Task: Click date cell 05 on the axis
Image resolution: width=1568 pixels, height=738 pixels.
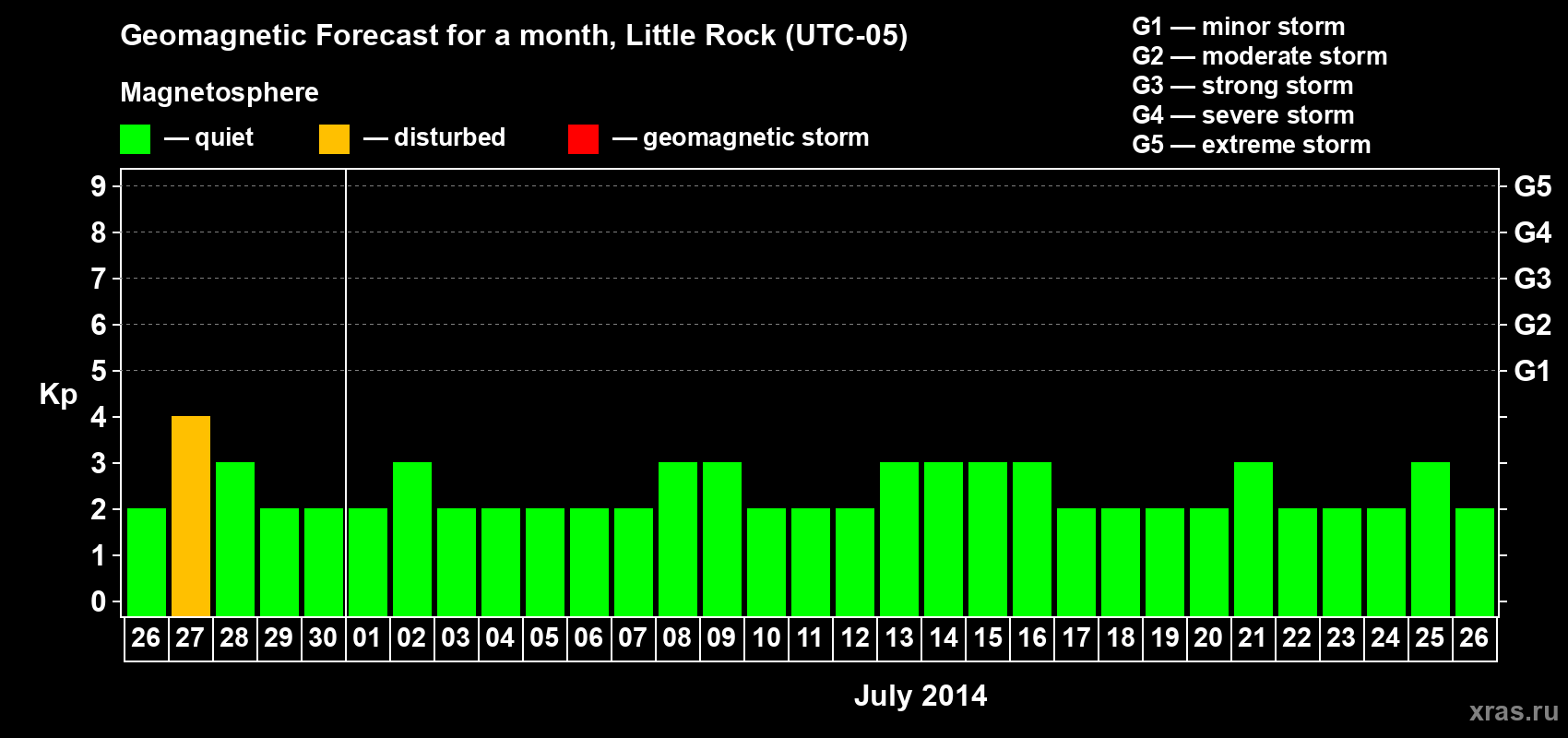Action: pos(544,638)
